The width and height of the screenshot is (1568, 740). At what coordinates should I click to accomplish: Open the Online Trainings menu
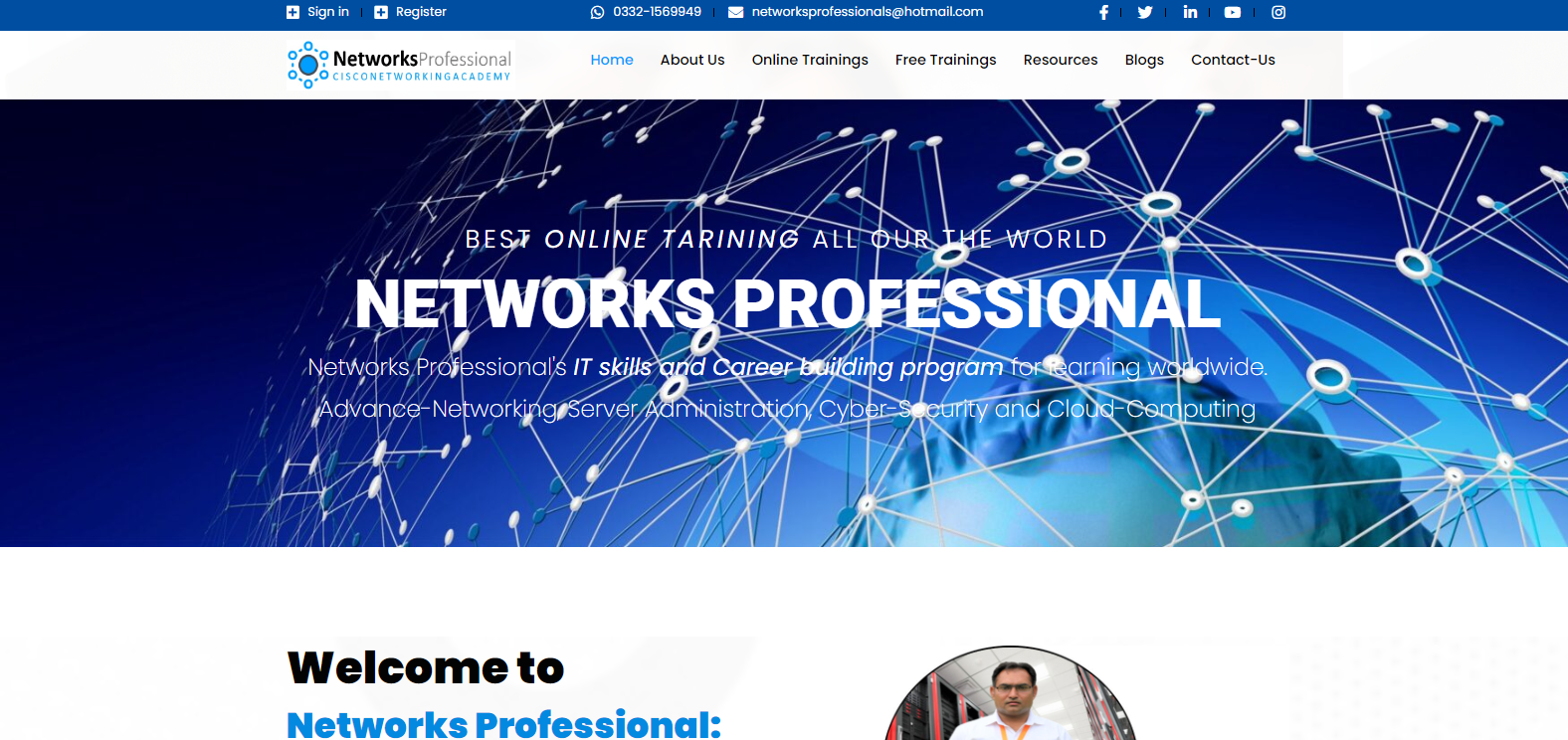coord(810,60)
